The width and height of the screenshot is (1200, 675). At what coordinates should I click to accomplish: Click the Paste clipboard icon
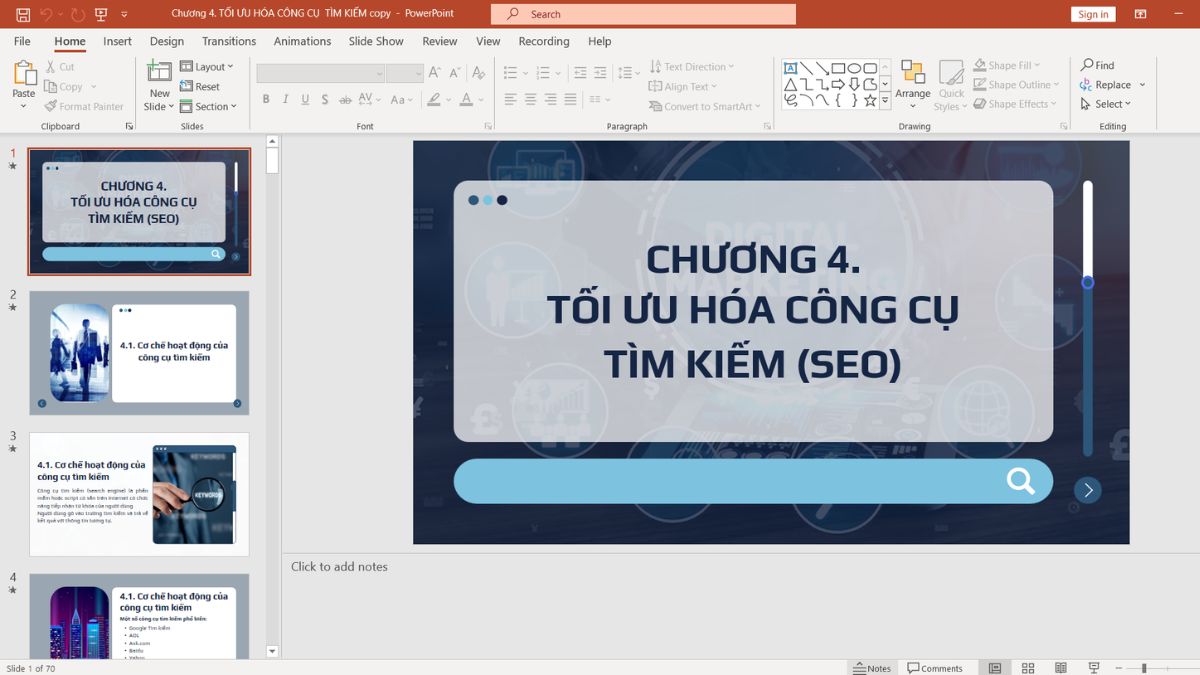pos(24,74)
